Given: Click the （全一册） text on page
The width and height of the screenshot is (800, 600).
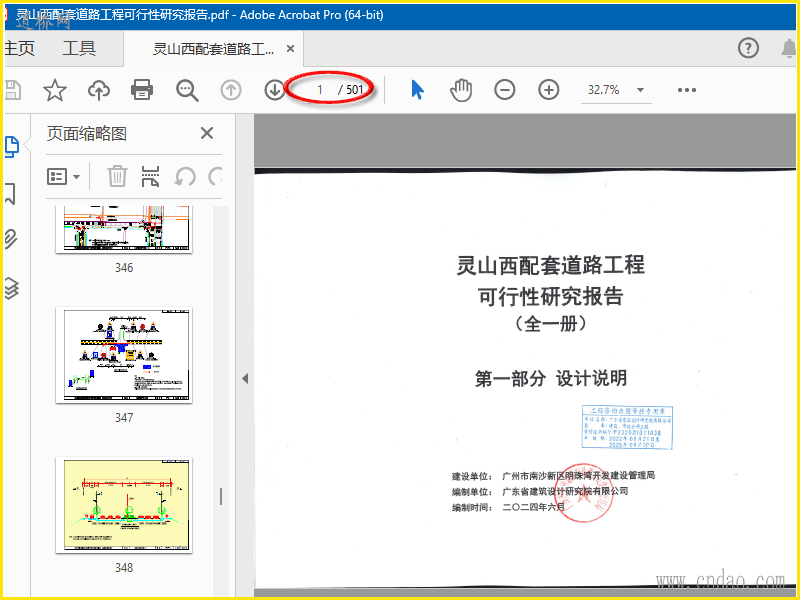Looking at the screenshot, I should tap(551, 323).
